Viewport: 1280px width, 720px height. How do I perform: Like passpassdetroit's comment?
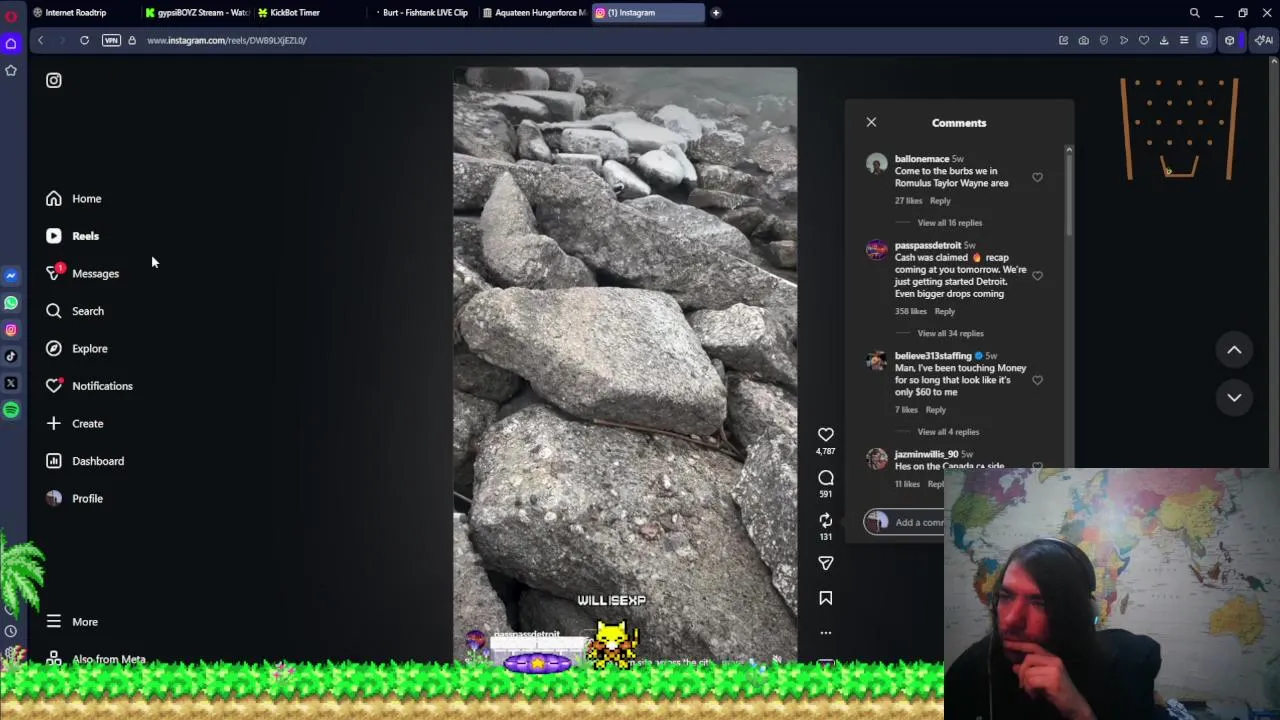coord(1037,275)
